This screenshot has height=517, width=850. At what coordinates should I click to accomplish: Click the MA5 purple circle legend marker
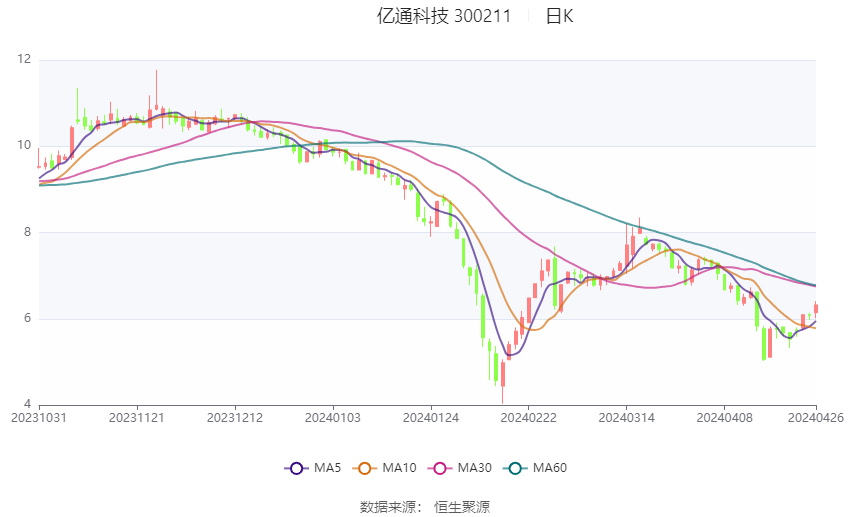(x=296, y=467)
